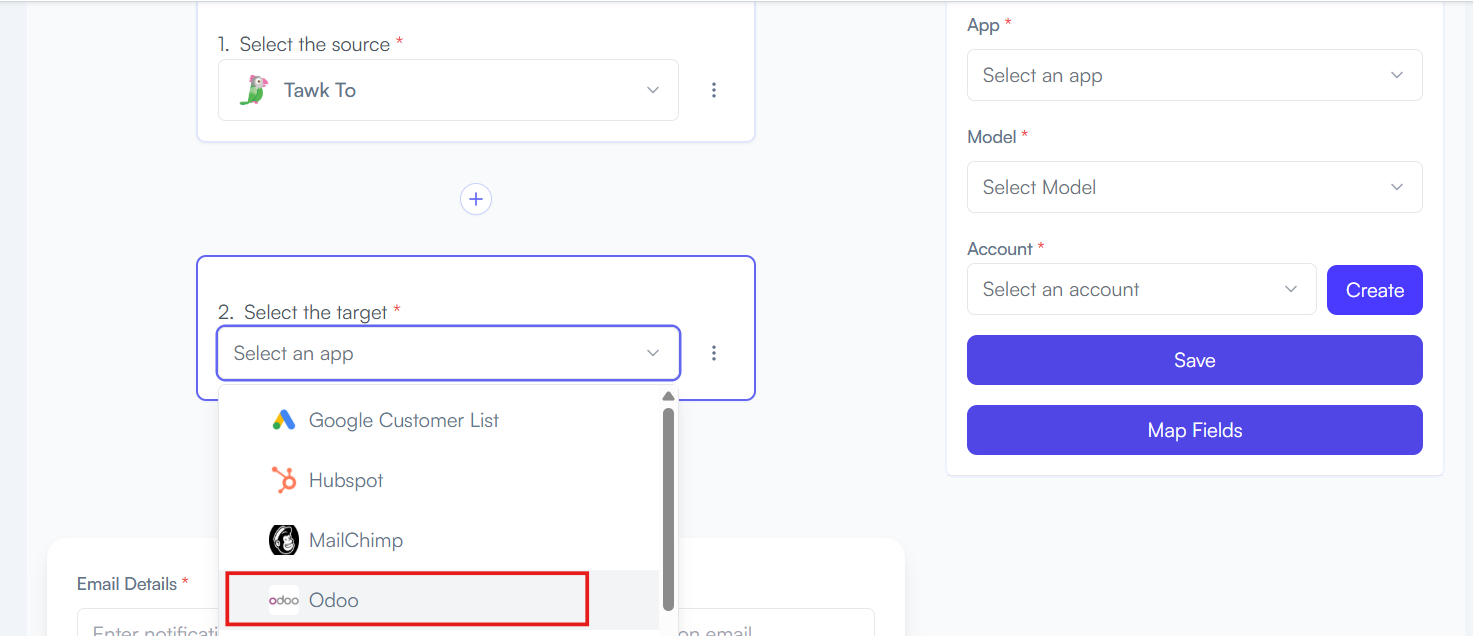This screenshot has width=1473, height=636.
Task: Click the Map Fields button
Action: (x=1194, y=430)
